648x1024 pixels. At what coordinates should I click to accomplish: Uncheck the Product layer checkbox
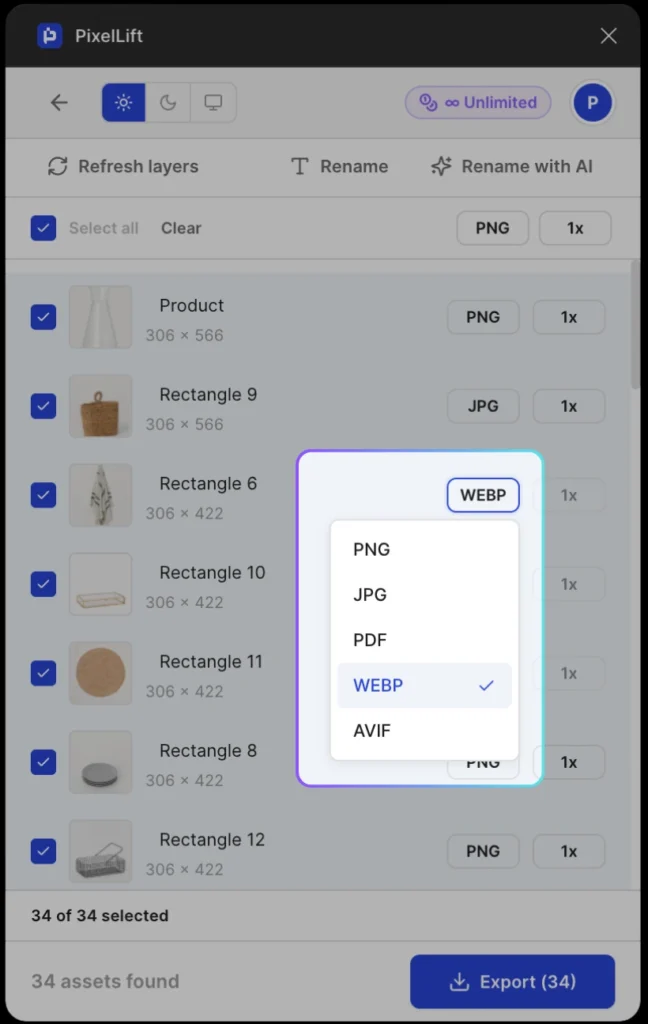43,317
